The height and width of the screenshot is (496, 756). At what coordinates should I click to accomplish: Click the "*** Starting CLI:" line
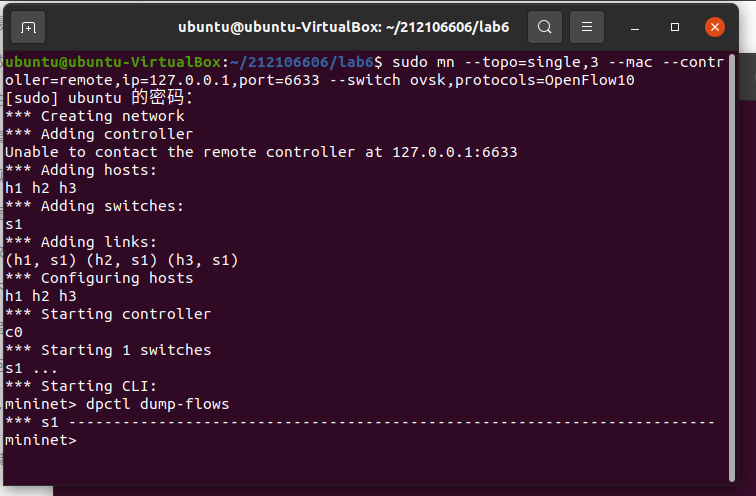(x=81, y=386)
